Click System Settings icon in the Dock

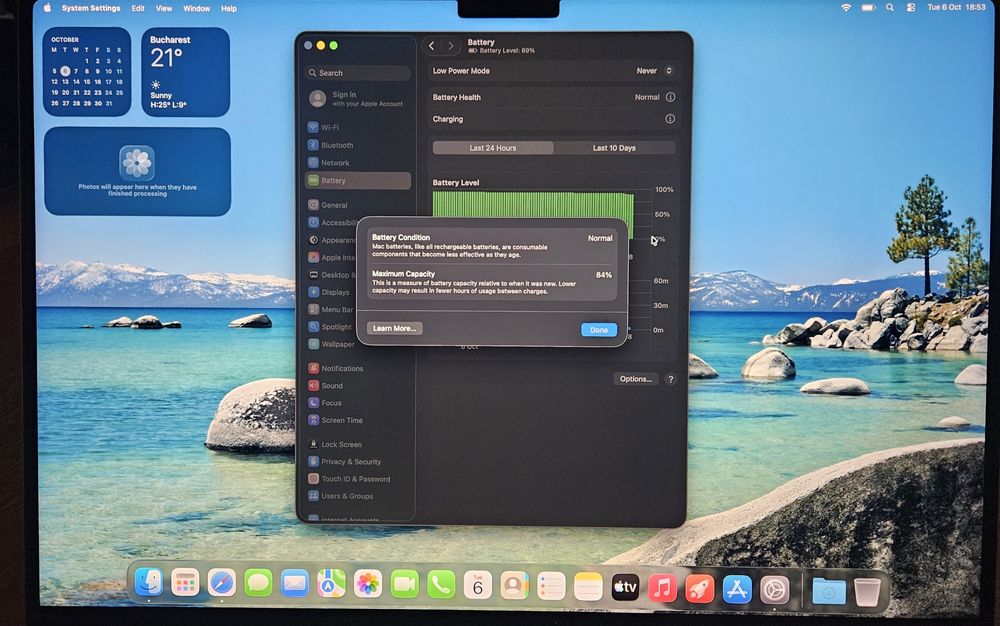774,590
